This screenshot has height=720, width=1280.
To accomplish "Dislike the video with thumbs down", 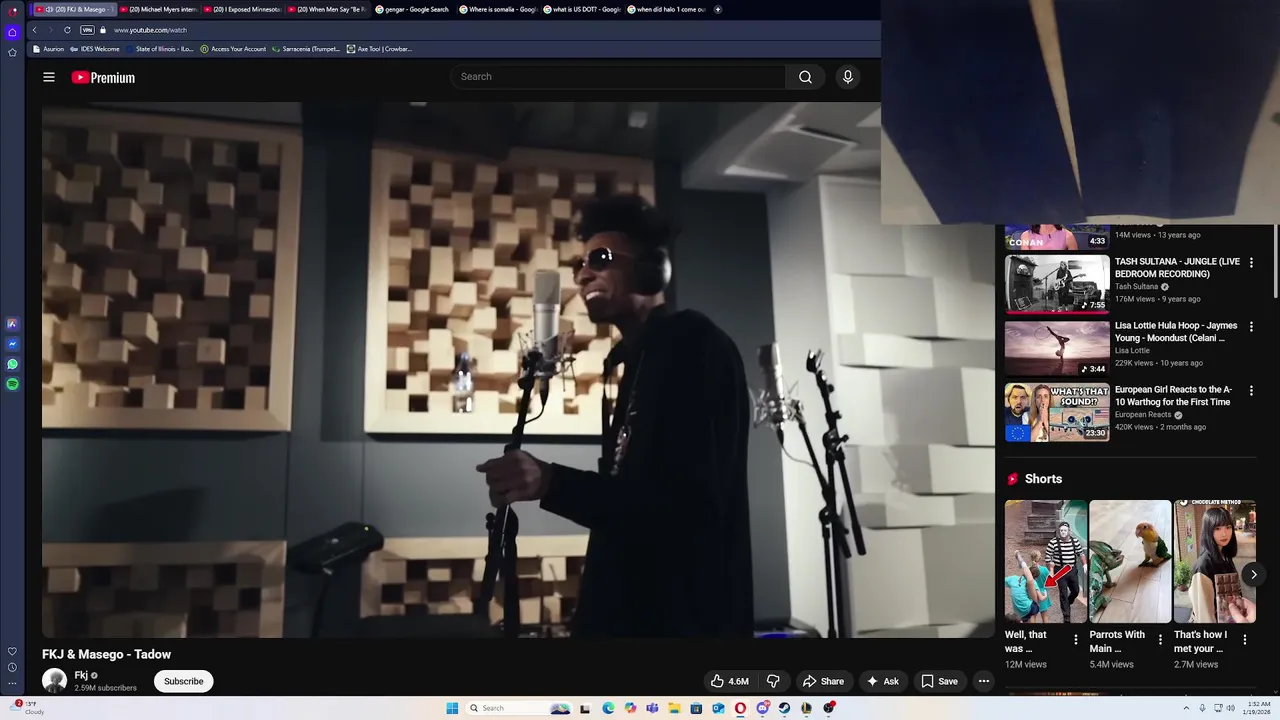I will [773, 681].
